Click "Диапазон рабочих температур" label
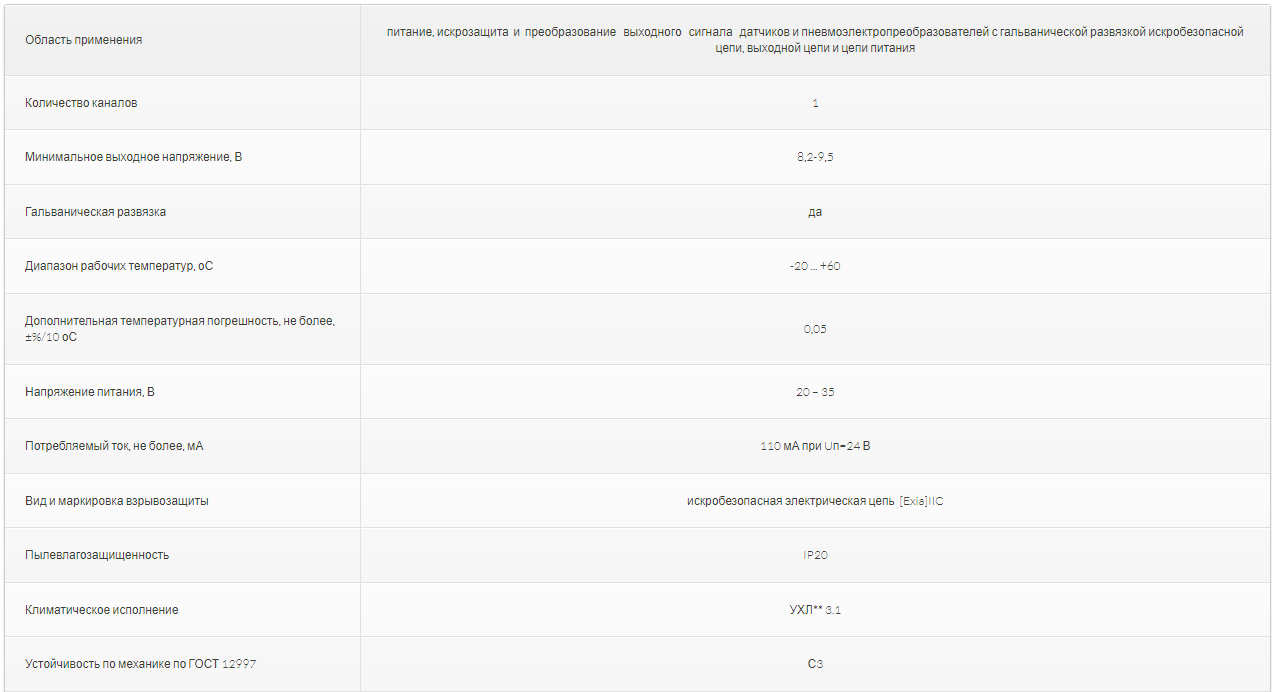Image resolution: width=1275 pixels, height=692 pixels. pos(119,266)
